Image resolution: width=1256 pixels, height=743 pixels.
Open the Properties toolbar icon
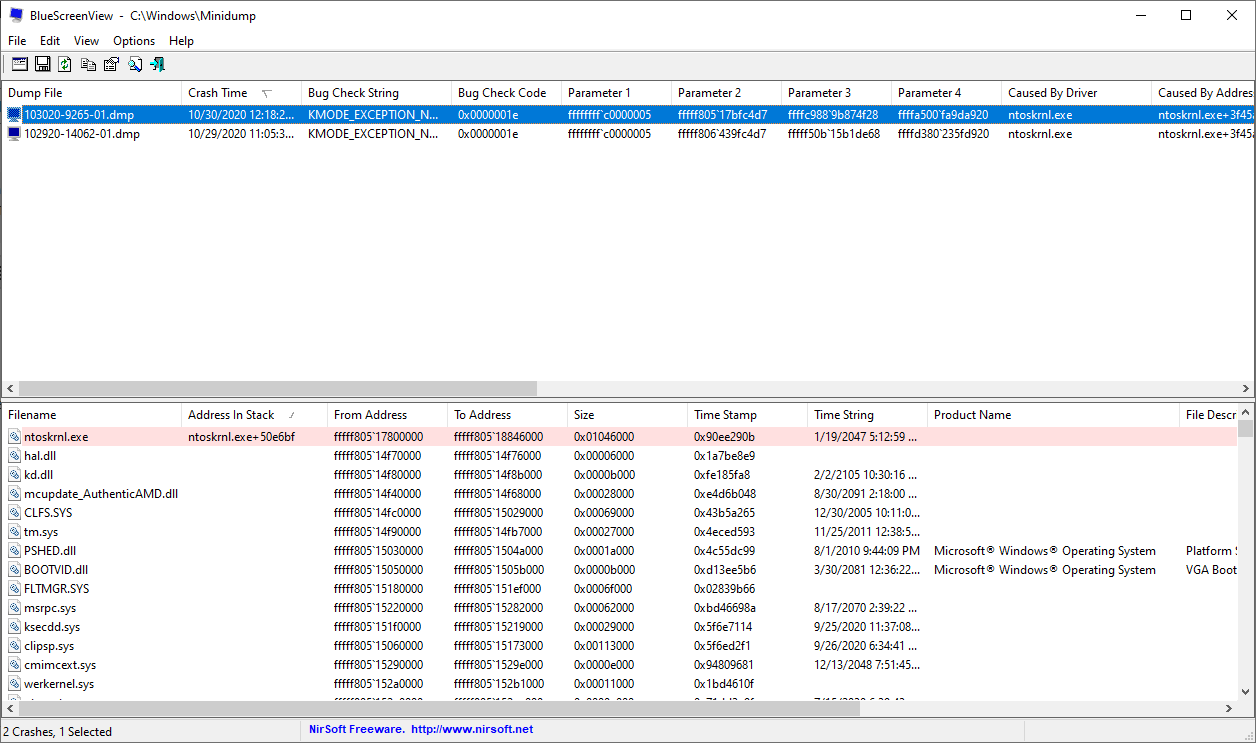click(x=111, y=64)
